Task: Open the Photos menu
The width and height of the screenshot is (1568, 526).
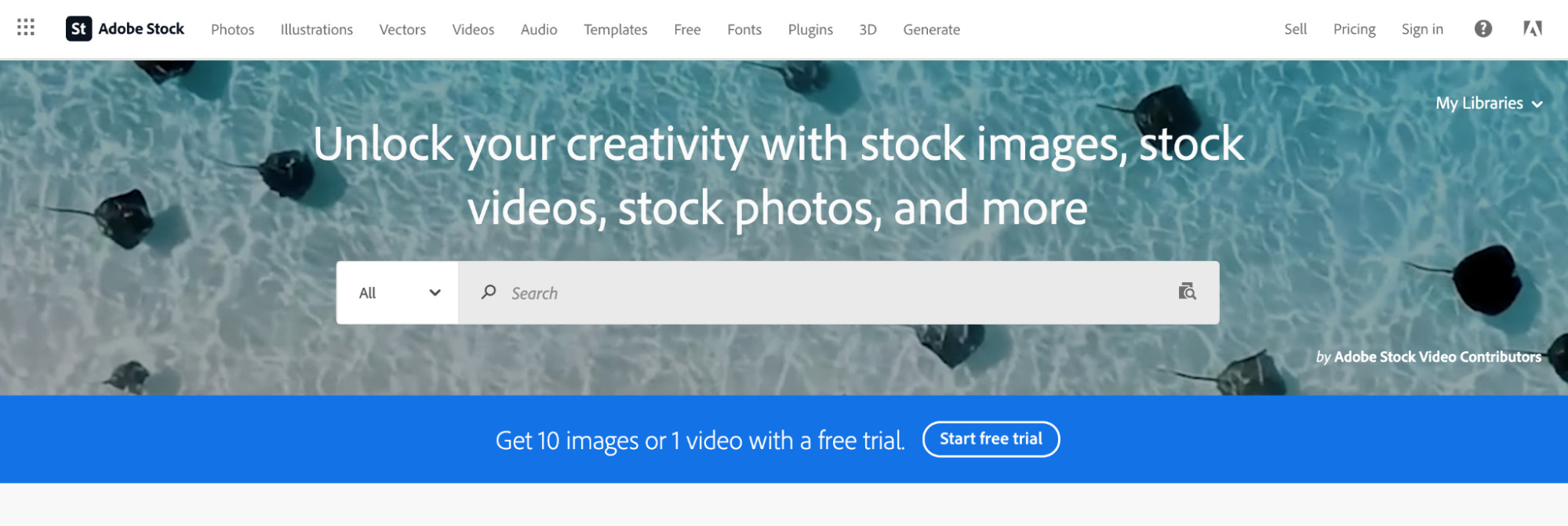Action: (x=232, y=30)
